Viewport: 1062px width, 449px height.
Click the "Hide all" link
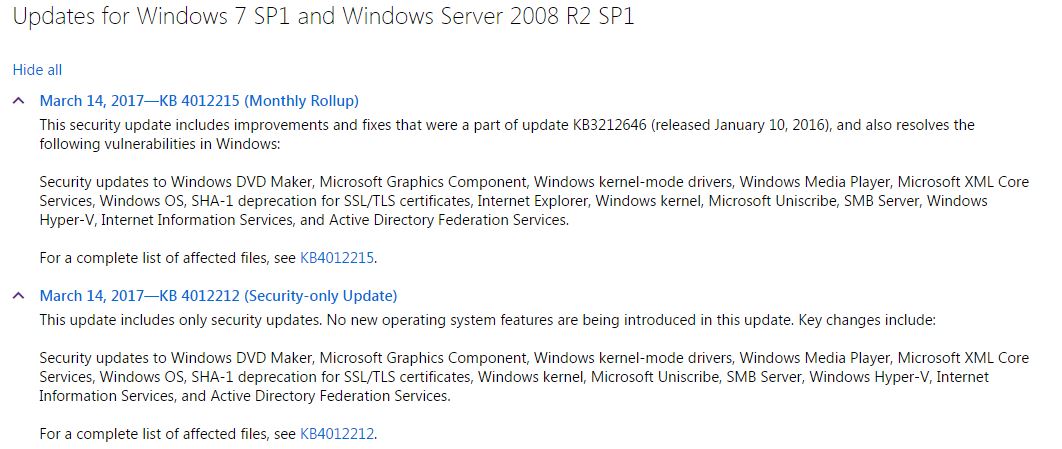click(x=37, y=70)
